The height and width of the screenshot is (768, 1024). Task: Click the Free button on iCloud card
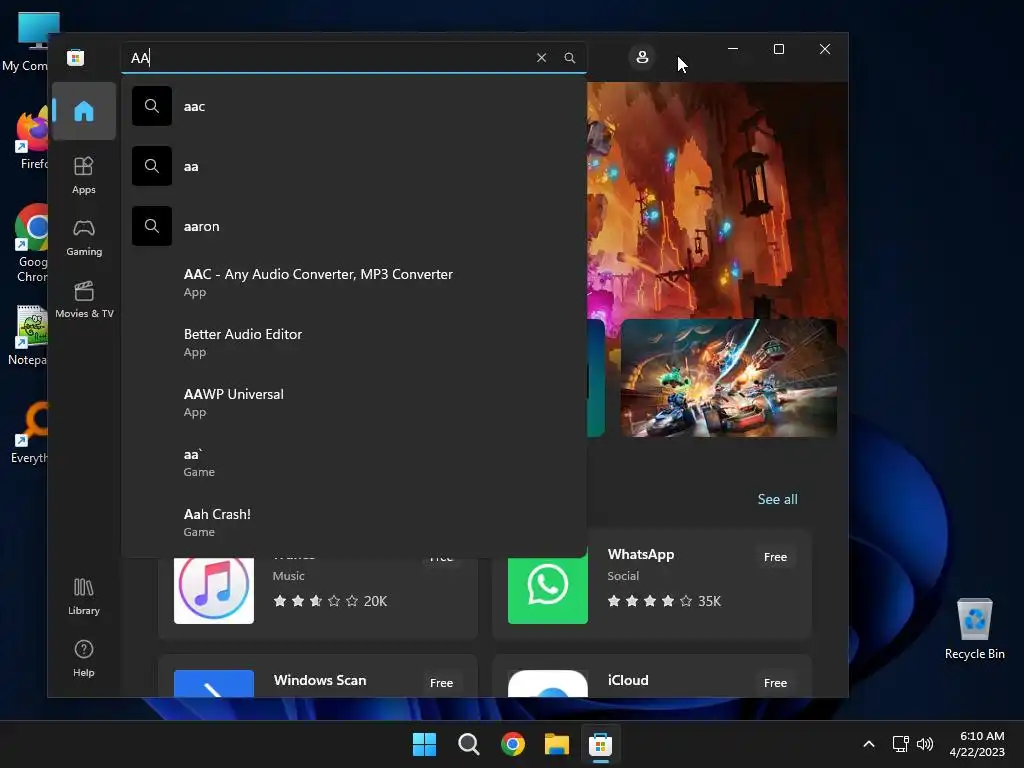pyautogui.click(x=775, y=682)
